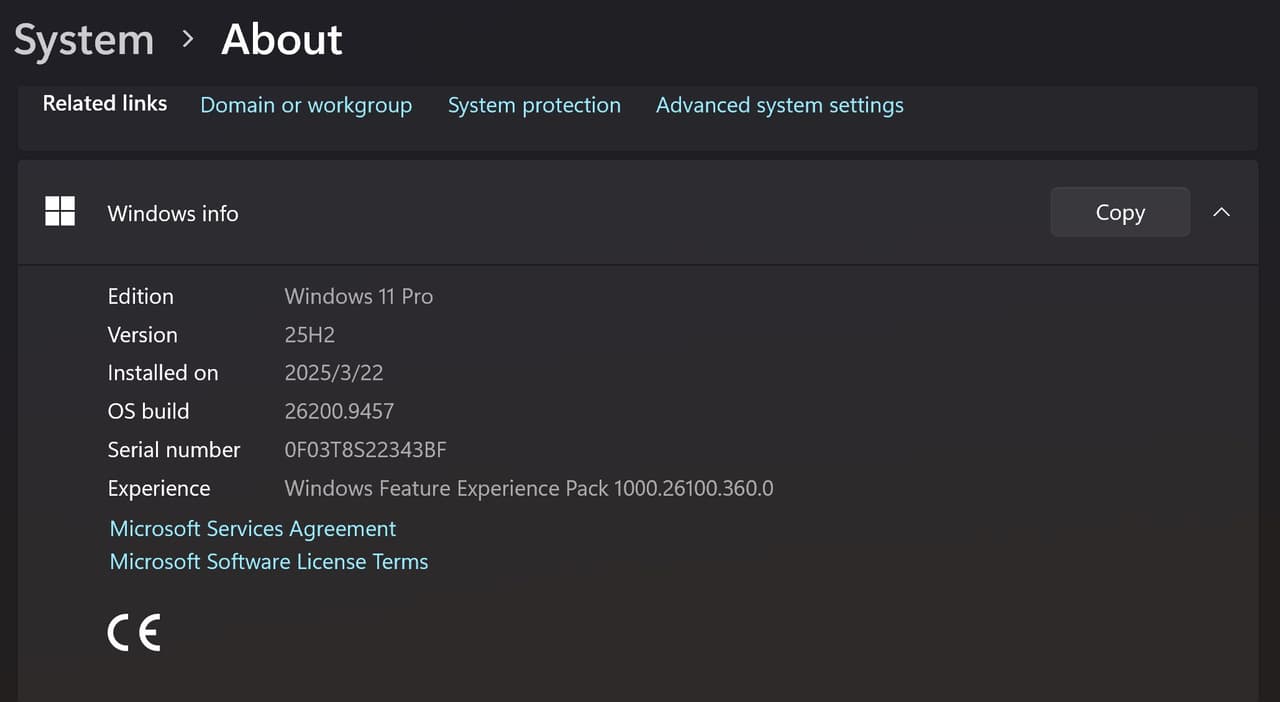Viewport: 1280px width, 702px height.
Task: Click the breadcrumb arrow between System and About
Action: click(x=187, y=39)
